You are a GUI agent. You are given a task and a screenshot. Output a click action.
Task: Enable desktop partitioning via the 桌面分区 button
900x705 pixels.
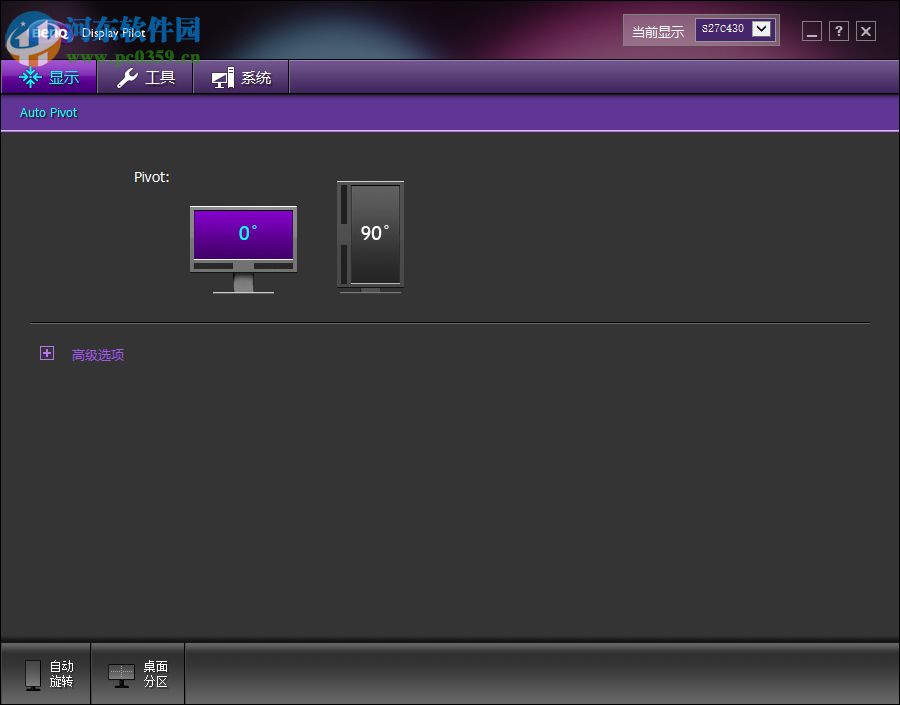137,673
